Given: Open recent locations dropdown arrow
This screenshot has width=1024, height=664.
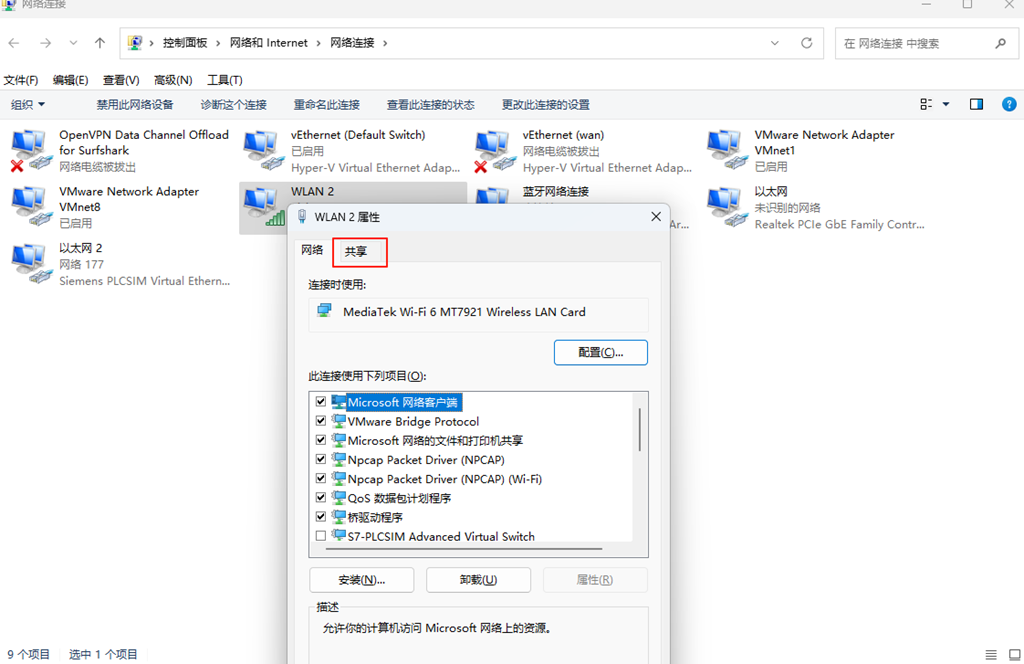Looking at the screenshot, I should [x=73, y=43].
